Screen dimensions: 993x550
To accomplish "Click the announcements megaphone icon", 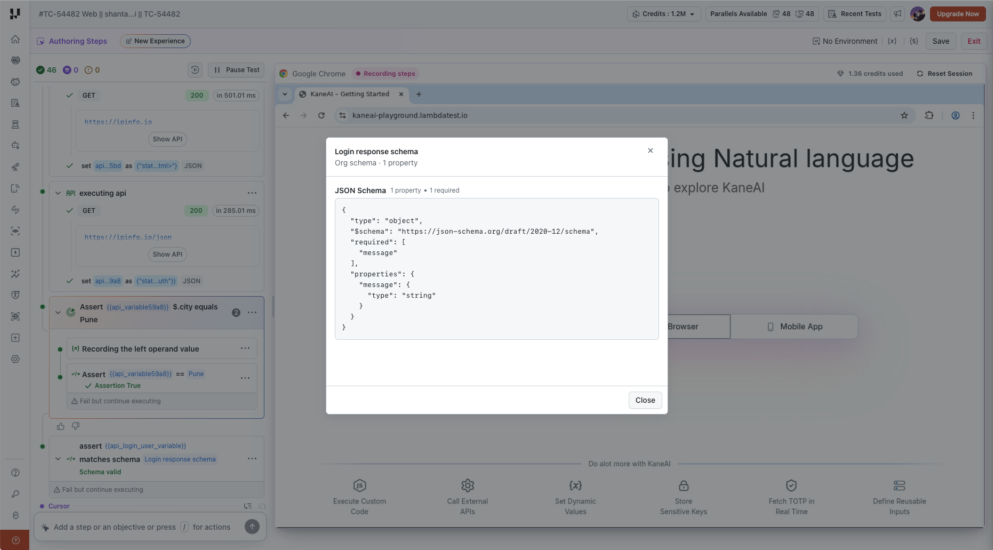I will (897, 14).
